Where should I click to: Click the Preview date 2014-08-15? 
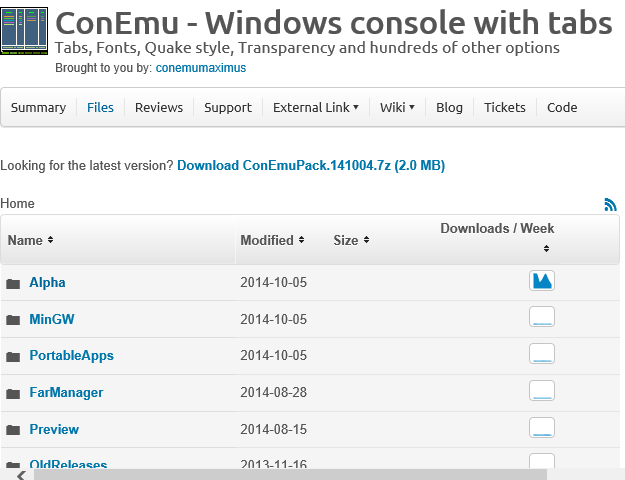tap(273, 429)
